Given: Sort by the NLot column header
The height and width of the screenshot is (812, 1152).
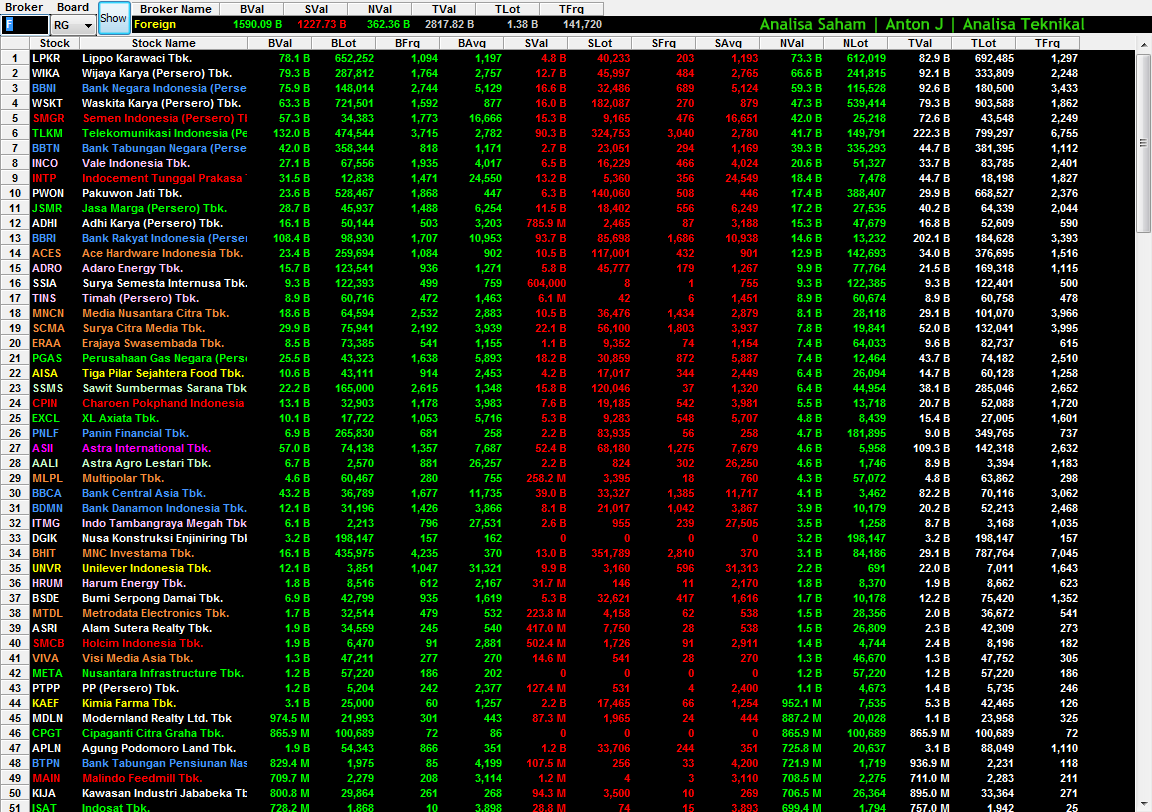Looking at the screenshot, I should 855,43.
